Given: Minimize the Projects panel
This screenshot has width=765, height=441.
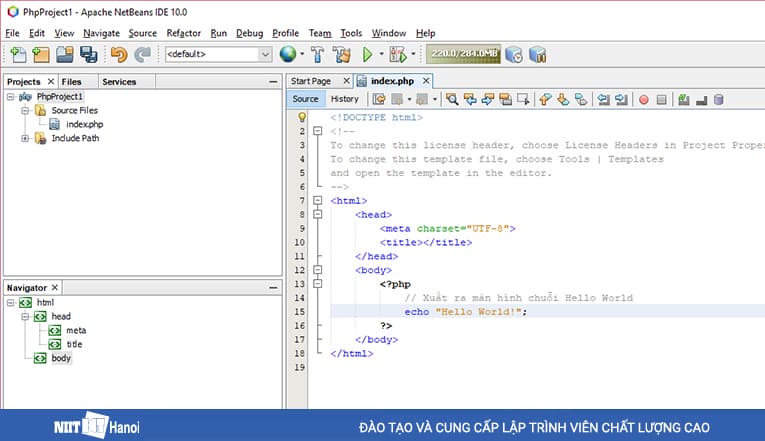Looking at the screenshot, I should click(x=273, y=81).
